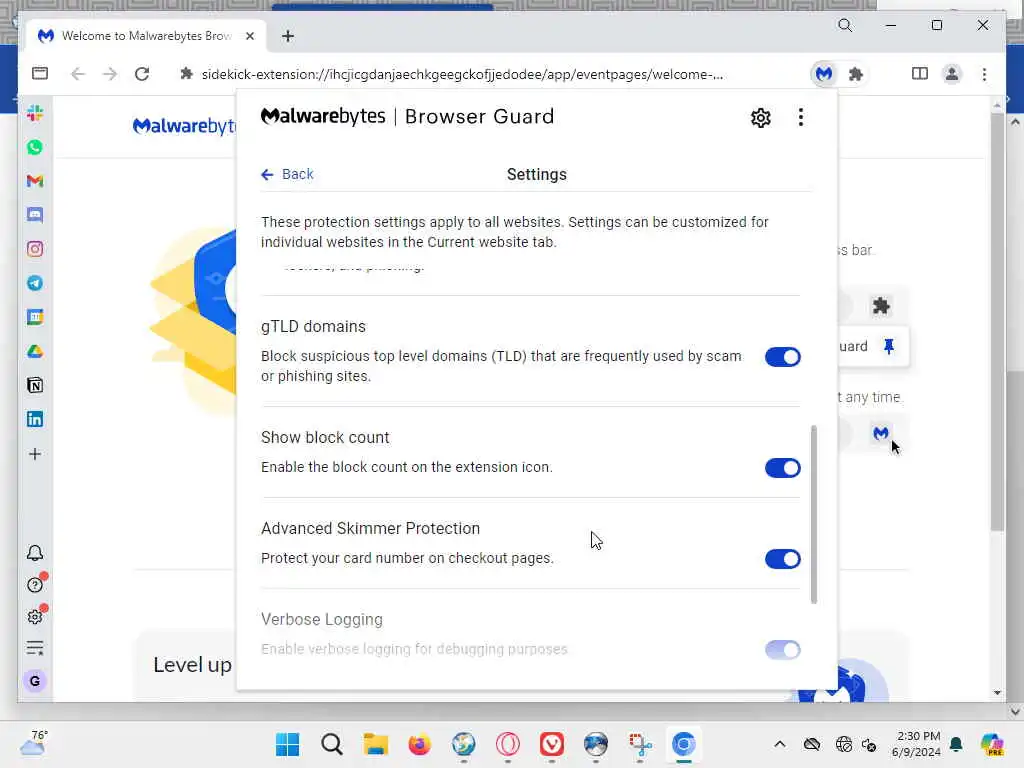1024x768 pixels.
Task: Click Malwarebytes extension icon in toolbar
Action: click(x=824, y=74)
